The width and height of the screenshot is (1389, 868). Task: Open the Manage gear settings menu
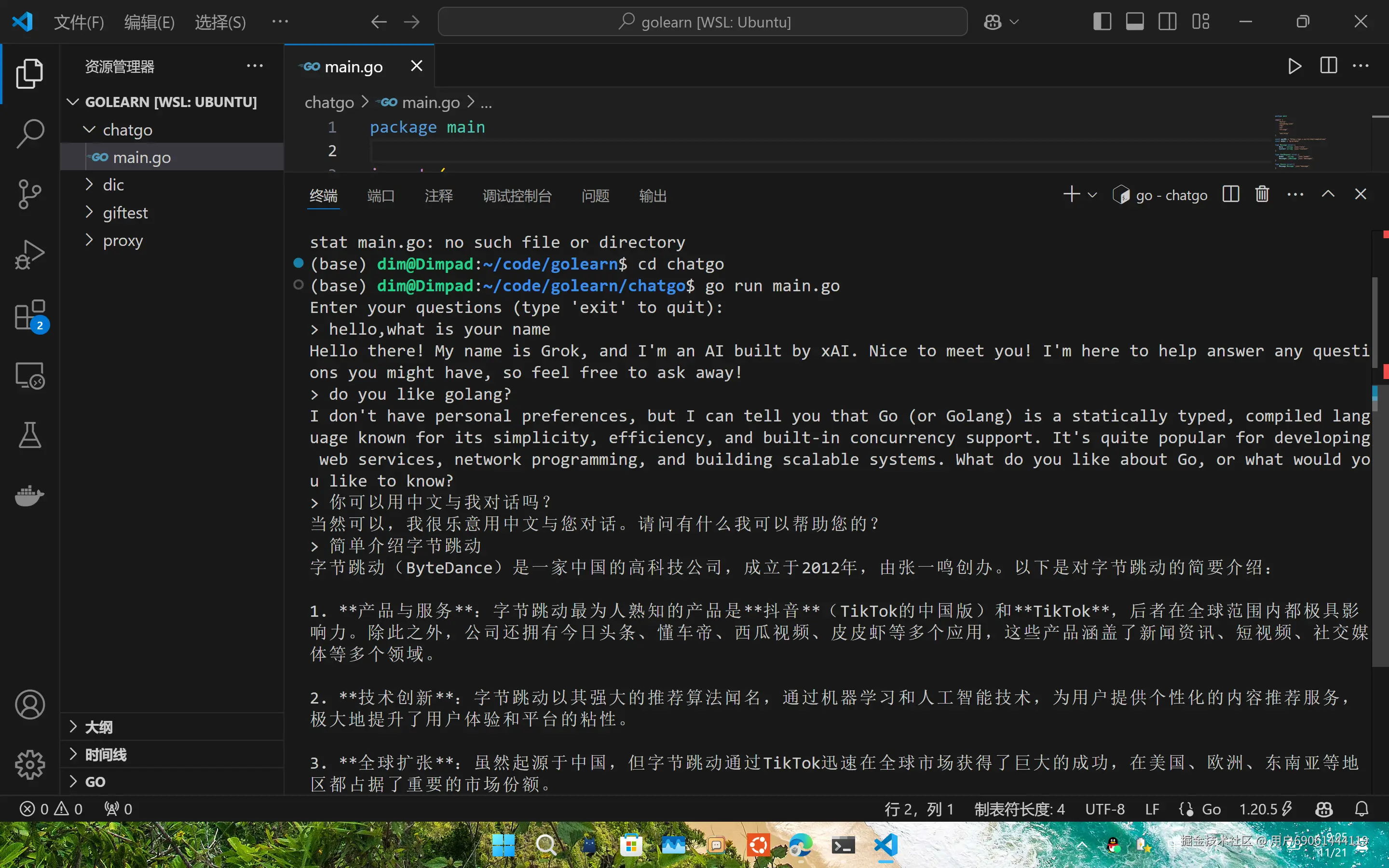(30, 764)
